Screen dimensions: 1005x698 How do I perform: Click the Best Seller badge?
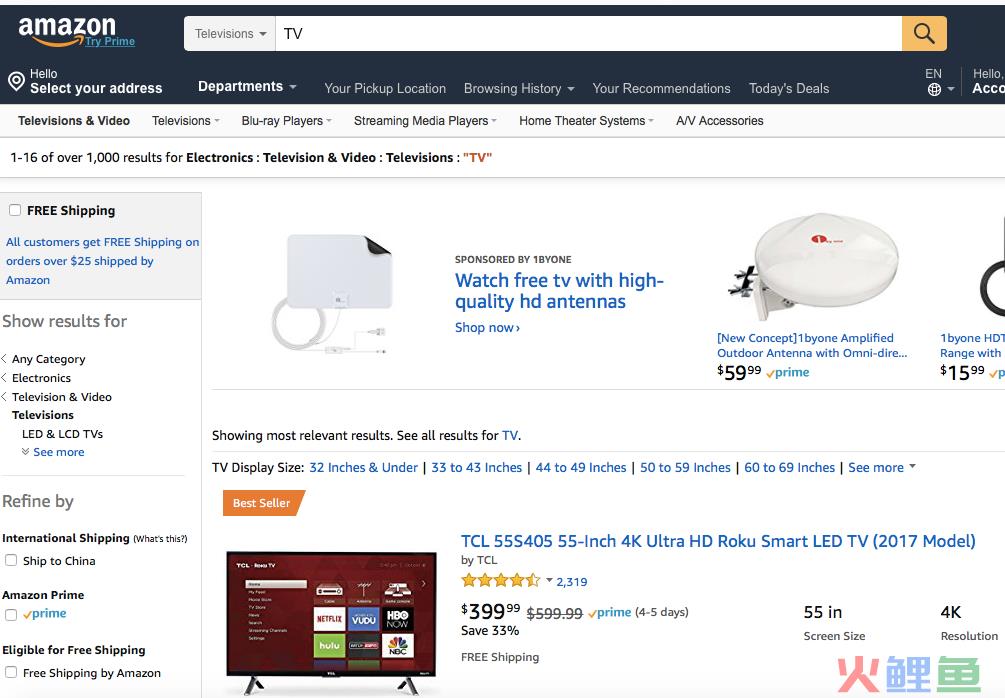[x=262, y=503]
